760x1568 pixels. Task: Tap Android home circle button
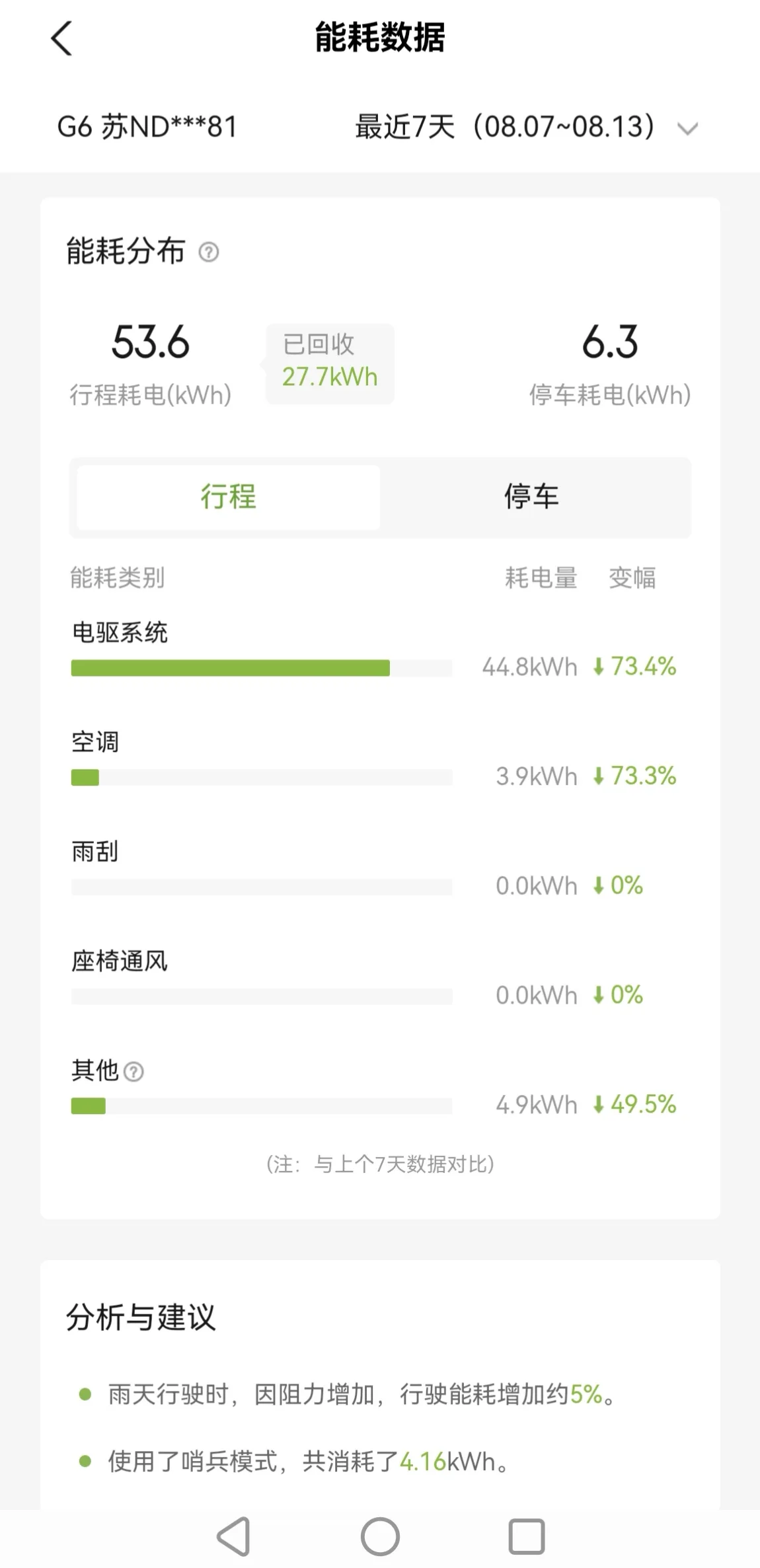(x=380, y=1536)
